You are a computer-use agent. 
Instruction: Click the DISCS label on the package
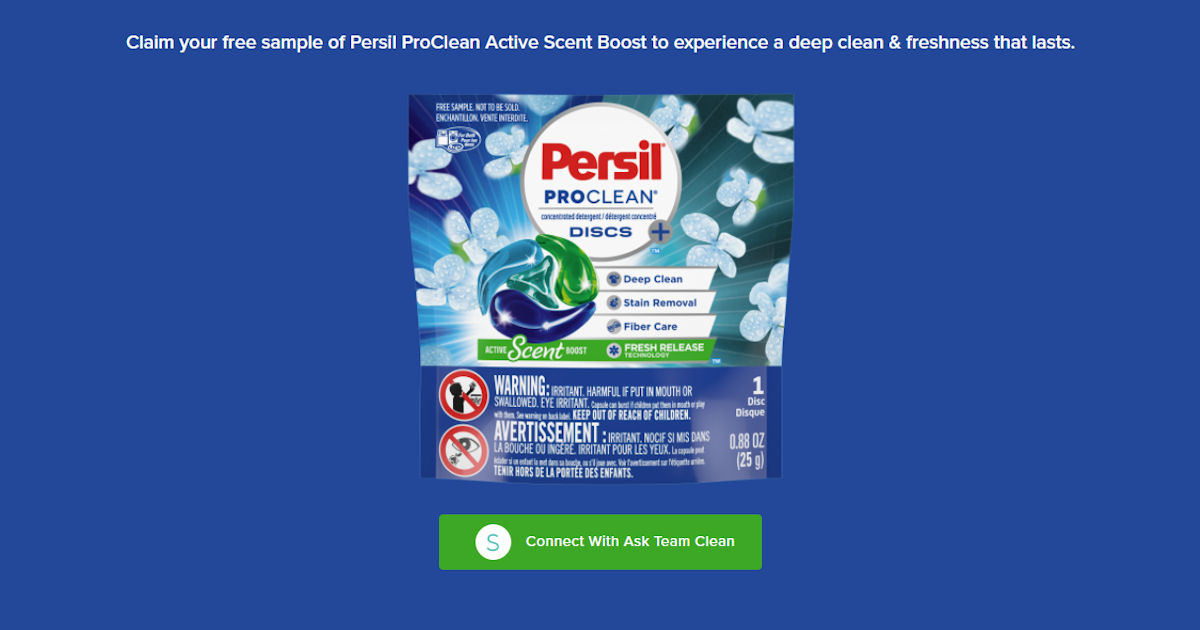tap(601, 232)
